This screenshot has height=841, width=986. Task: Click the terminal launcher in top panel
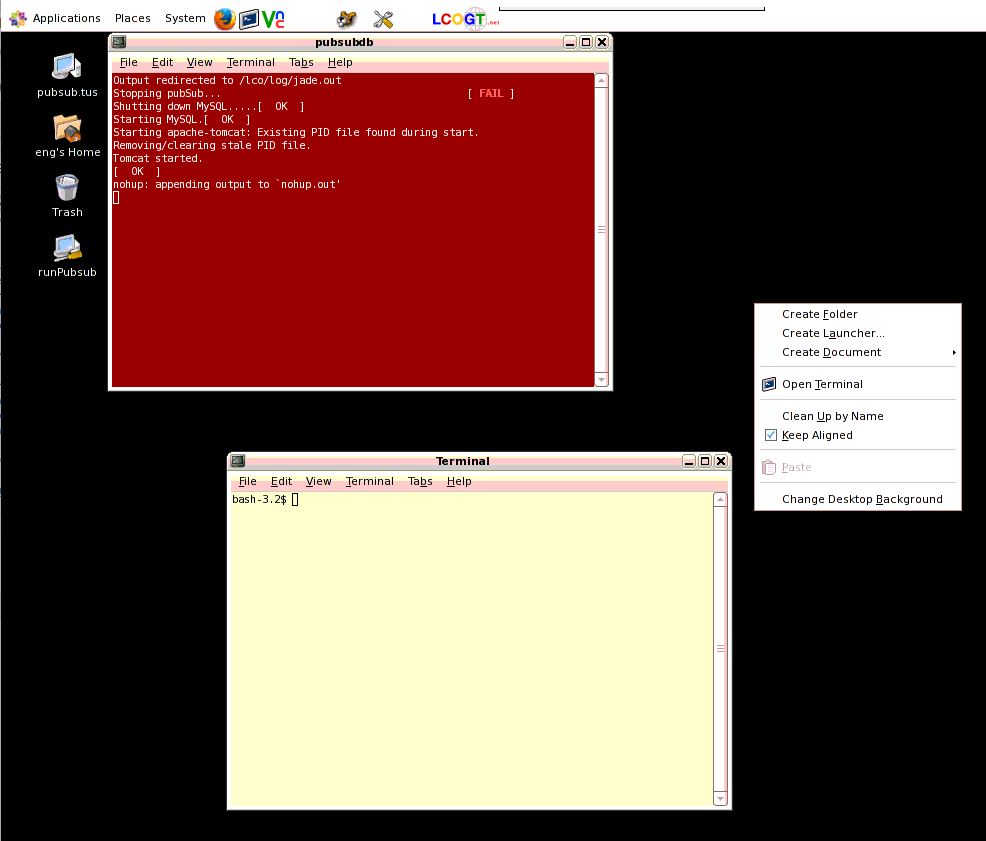[x=249, y=18]
